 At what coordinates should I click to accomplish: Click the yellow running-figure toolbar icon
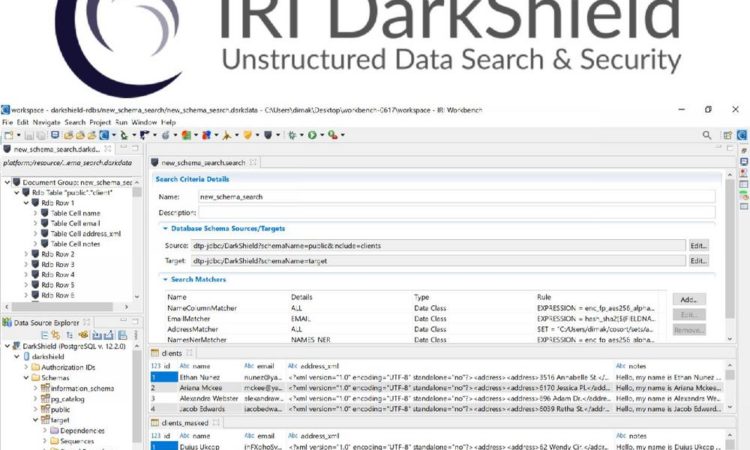pos(226,135)
